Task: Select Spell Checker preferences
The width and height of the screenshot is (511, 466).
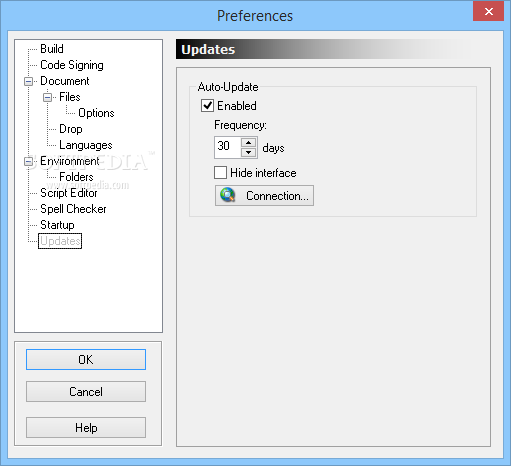Action: click(73, 209)
